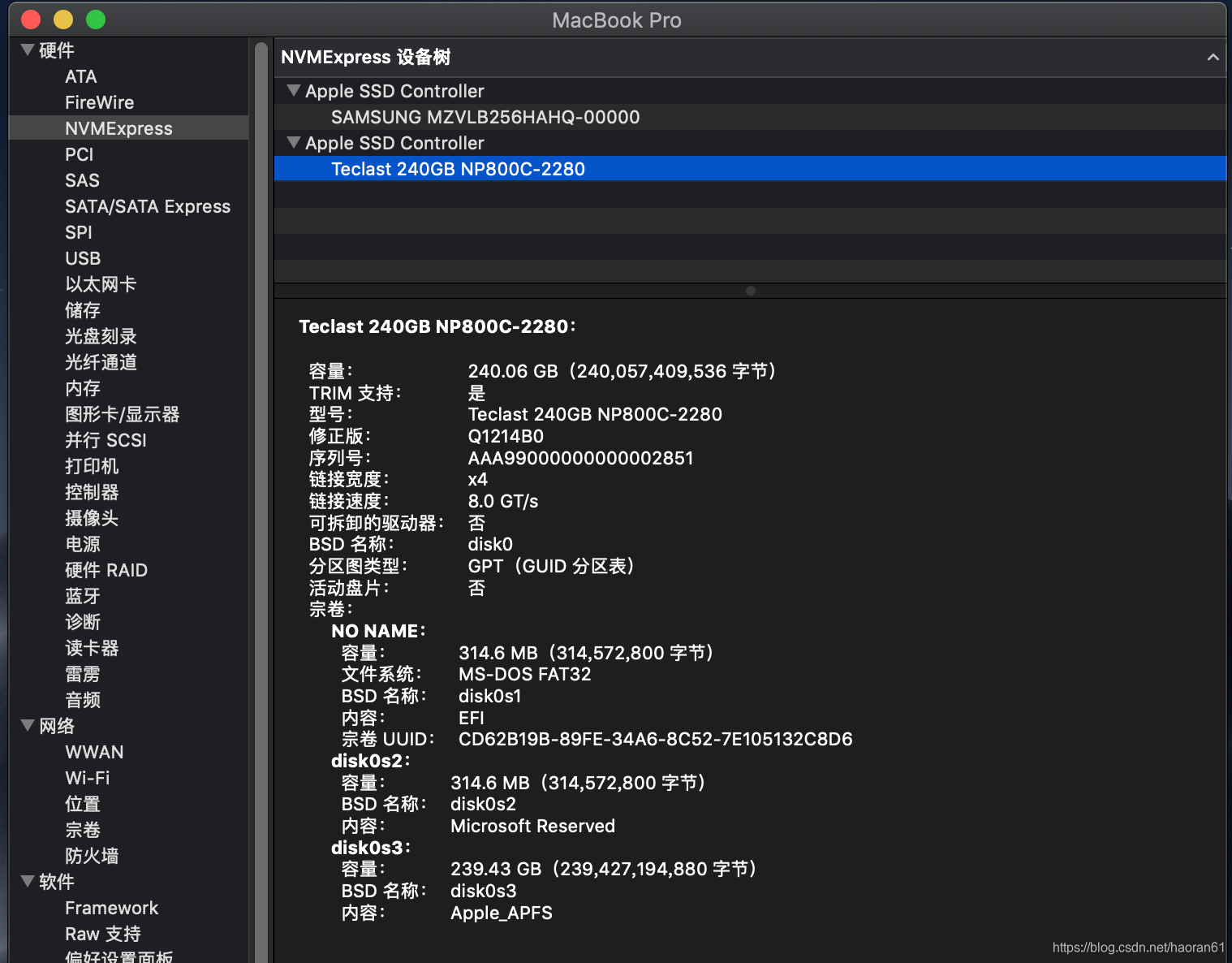Click revision value Q1214B0

tap(506, 436)
